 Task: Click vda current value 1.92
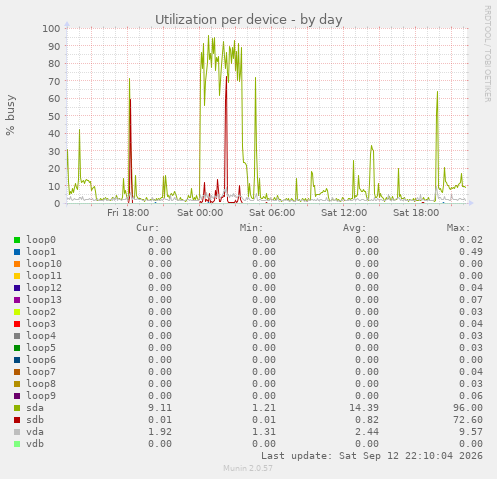[160, 432]
